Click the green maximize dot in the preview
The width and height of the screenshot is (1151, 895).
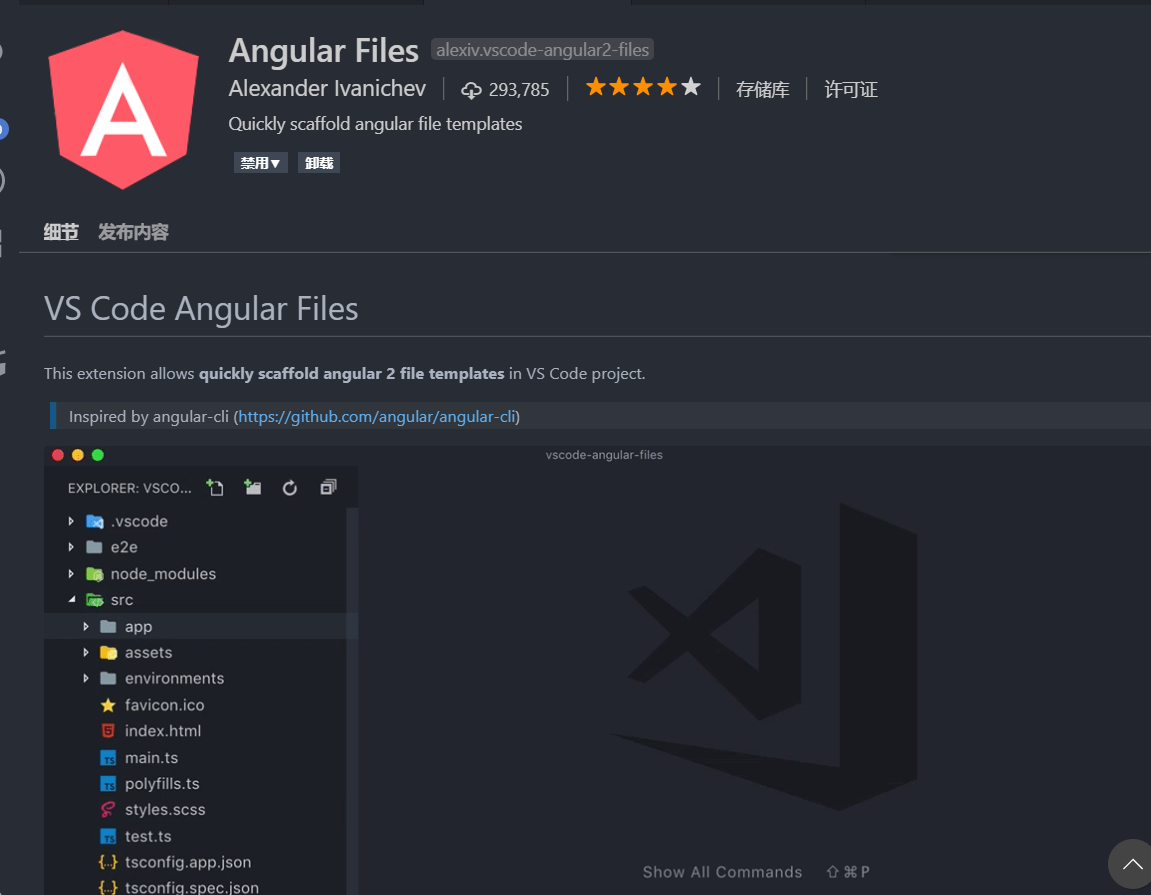[98, 455]
